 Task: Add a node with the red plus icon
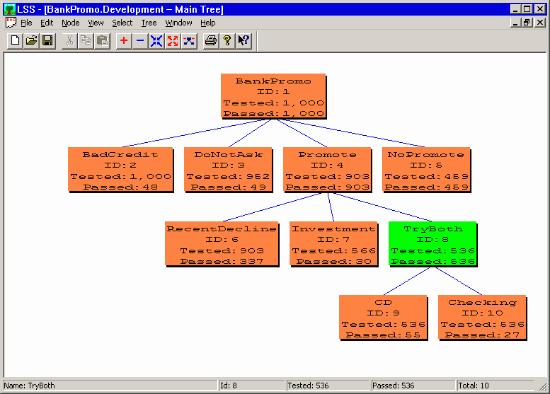(x=124, y=41)
